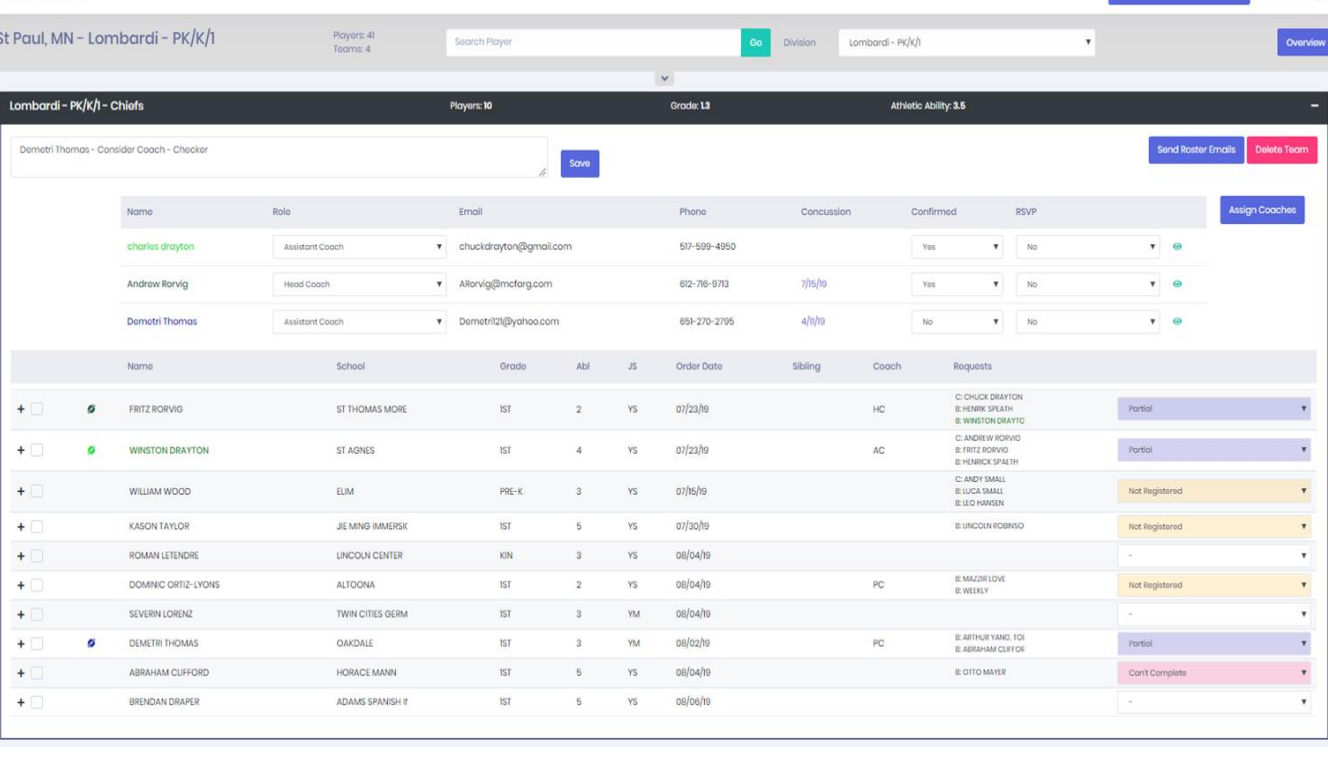1328x777 pixels.
Task: Click the Assign Coaches button
Action: click(x=1261, y=210)
